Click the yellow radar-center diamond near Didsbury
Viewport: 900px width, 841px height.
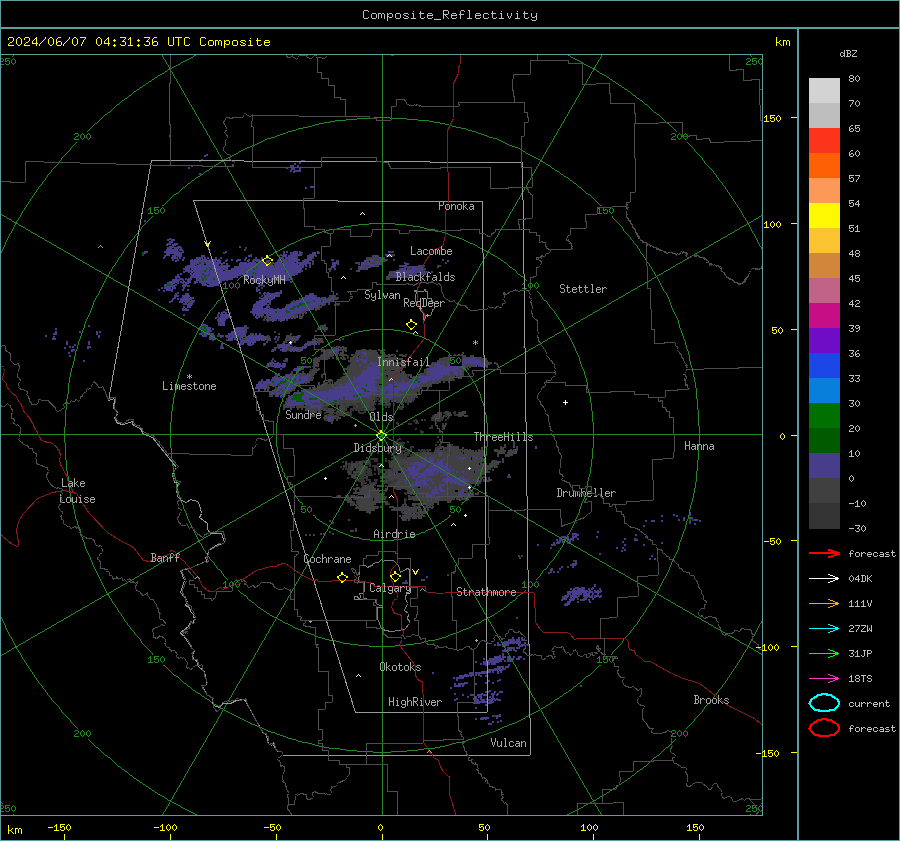(x=381, y=436)
